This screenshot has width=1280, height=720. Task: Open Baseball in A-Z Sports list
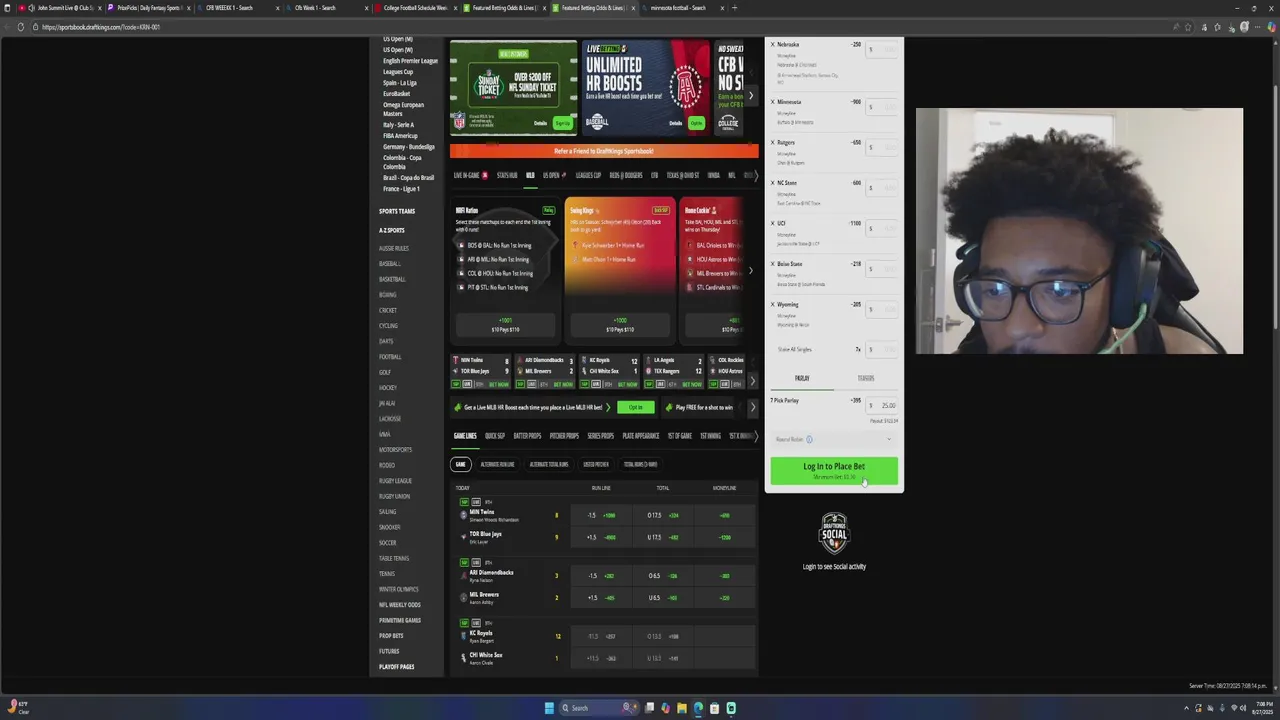[390, 264]
